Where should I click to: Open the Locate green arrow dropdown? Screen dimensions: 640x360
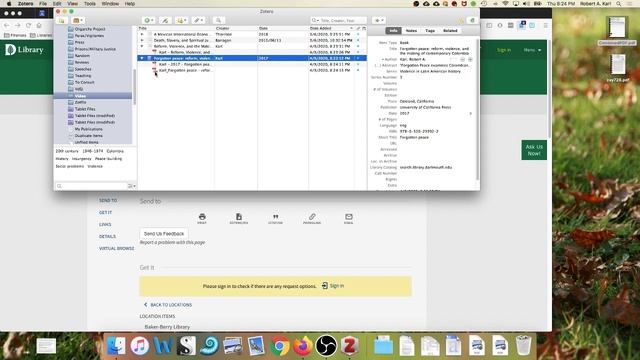pos(379,20)
